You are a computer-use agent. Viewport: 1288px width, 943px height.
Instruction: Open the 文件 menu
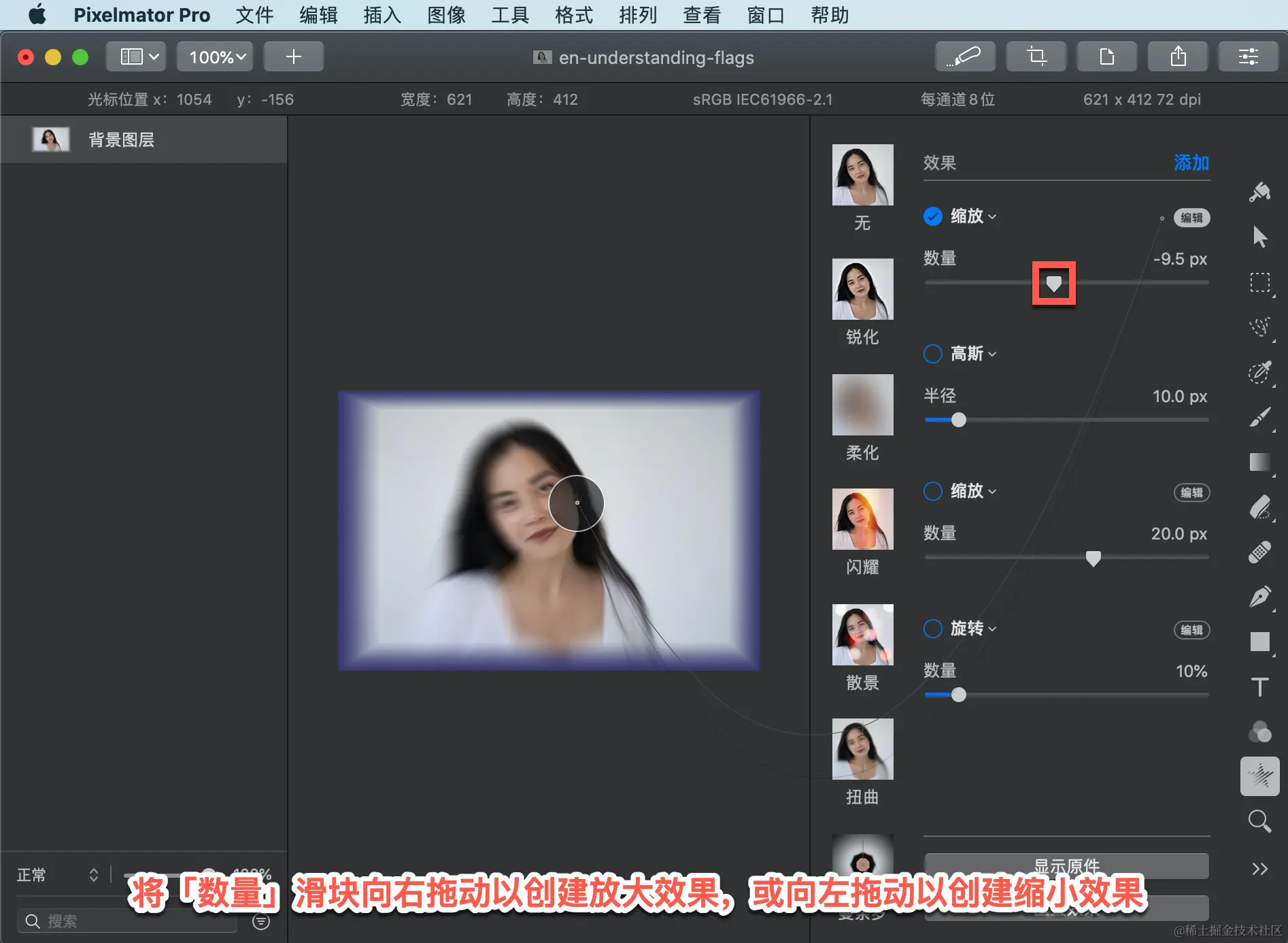point(254,15)
